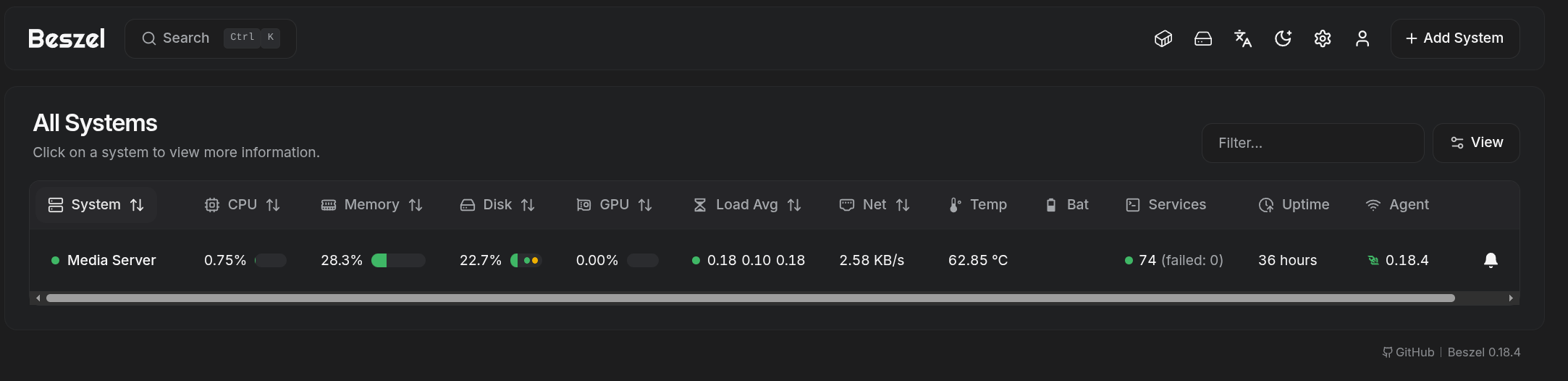This screenshot has height=381, width=1568.
Task: Open the settings gear icon
Action: [1323, 38]
